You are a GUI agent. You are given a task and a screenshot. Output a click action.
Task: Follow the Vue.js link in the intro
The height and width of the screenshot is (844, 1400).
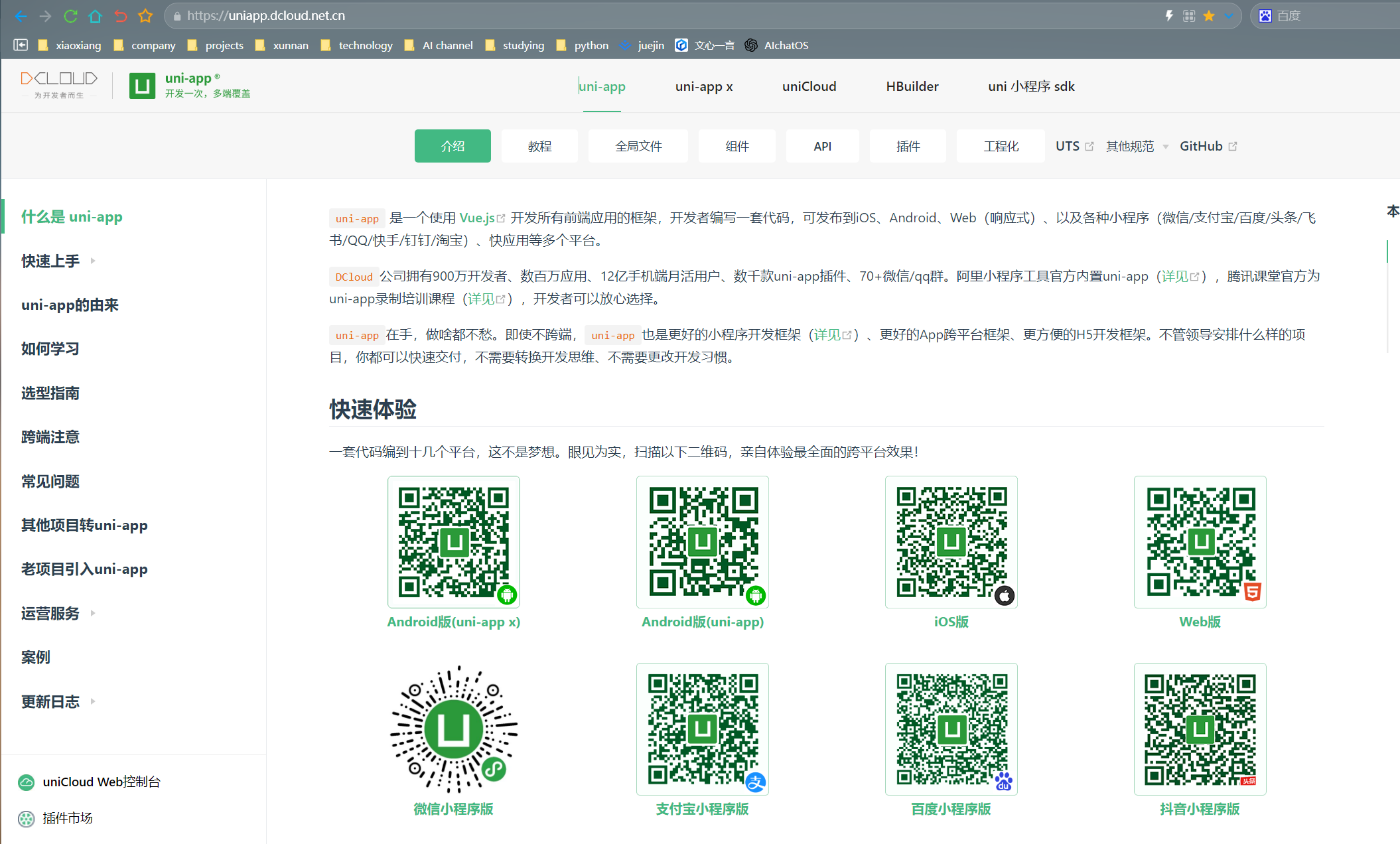pyautogui.click(x=482, y=218)
